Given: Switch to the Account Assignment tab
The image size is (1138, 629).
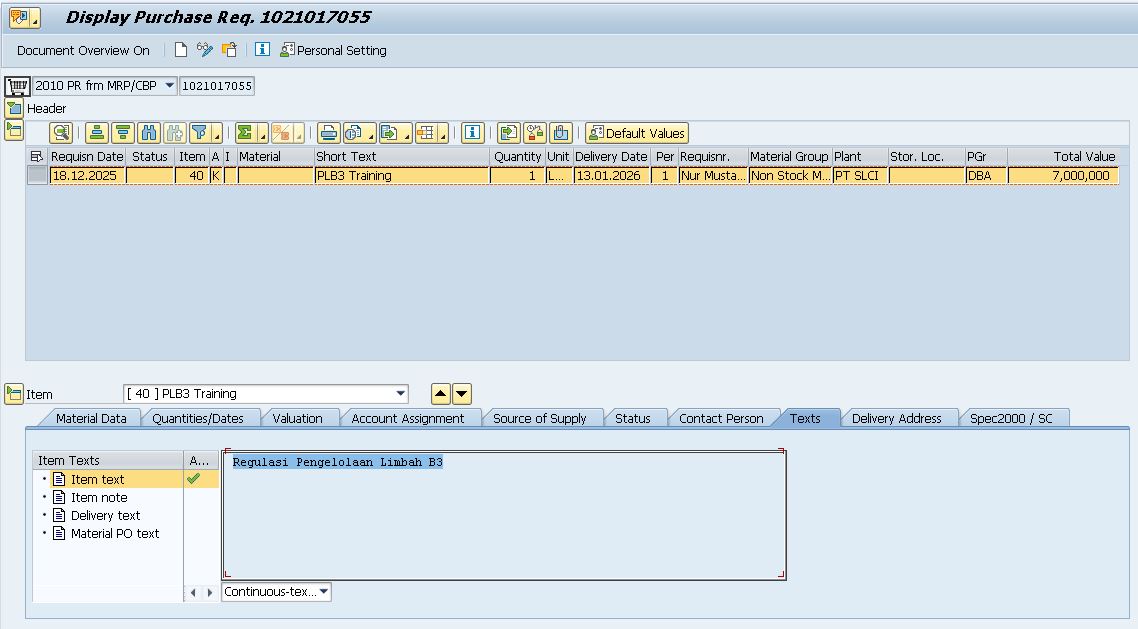Looking at the screenshot, I should 407,418.
